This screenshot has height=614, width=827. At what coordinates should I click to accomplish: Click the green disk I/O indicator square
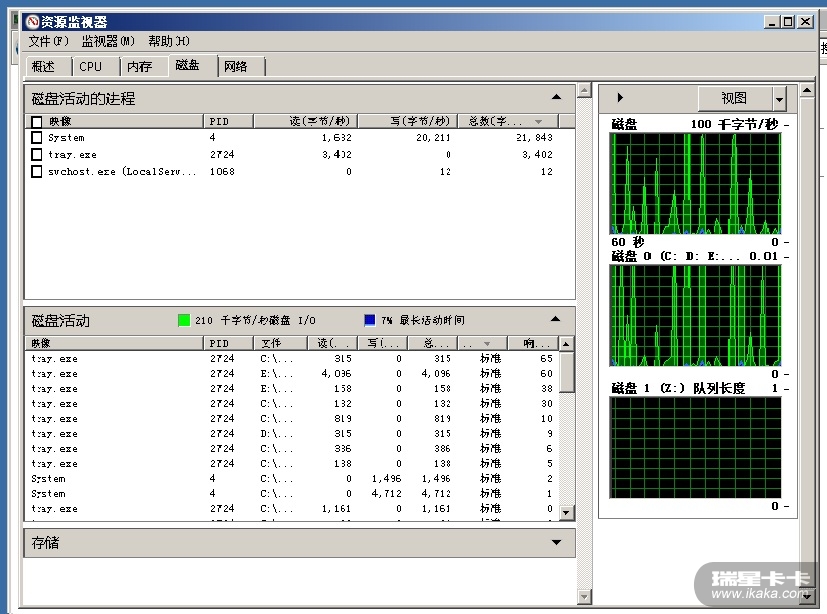pos(183,320)
